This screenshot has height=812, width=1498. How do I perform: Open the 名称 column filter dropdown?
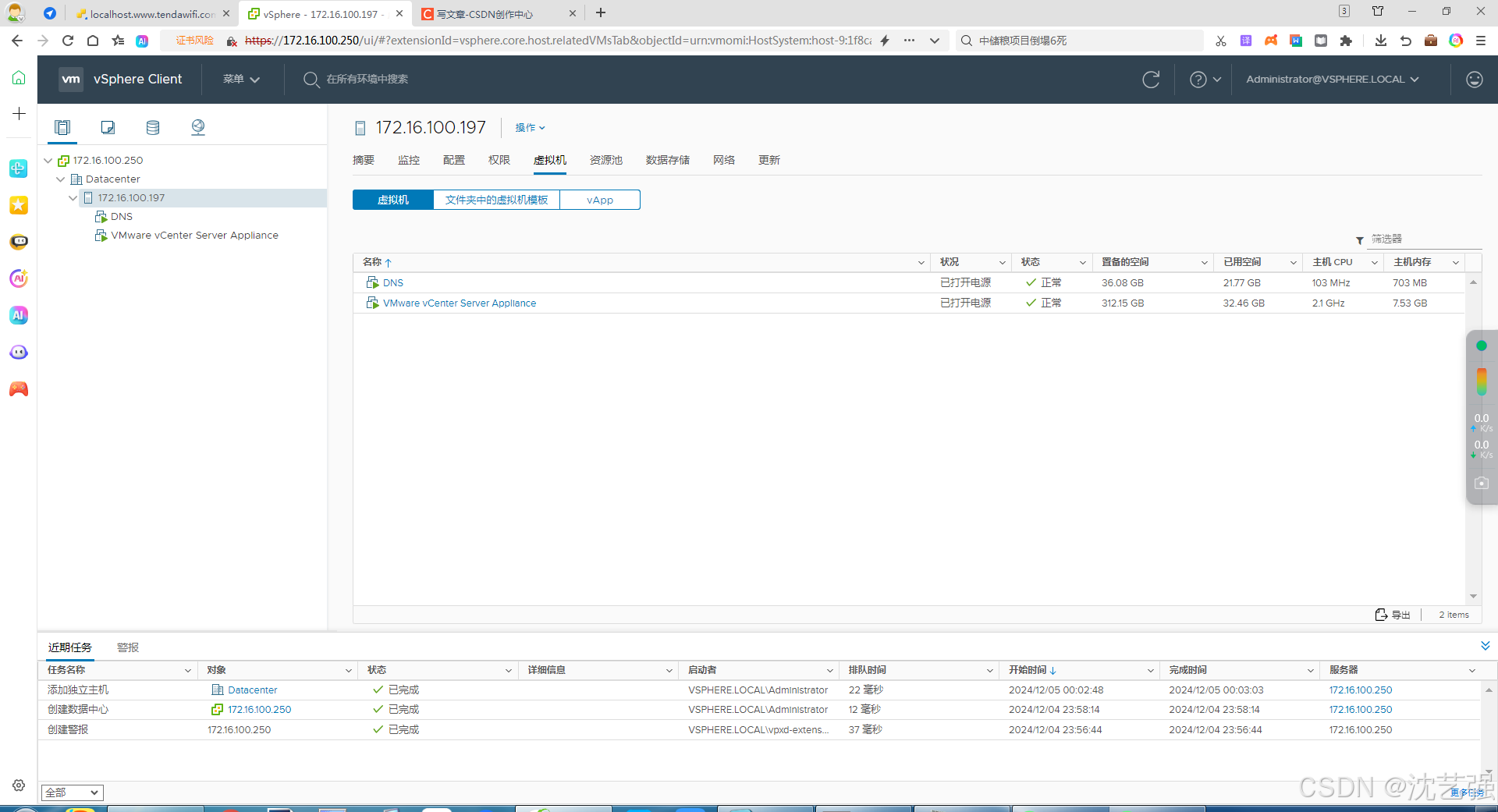point(921,263)
